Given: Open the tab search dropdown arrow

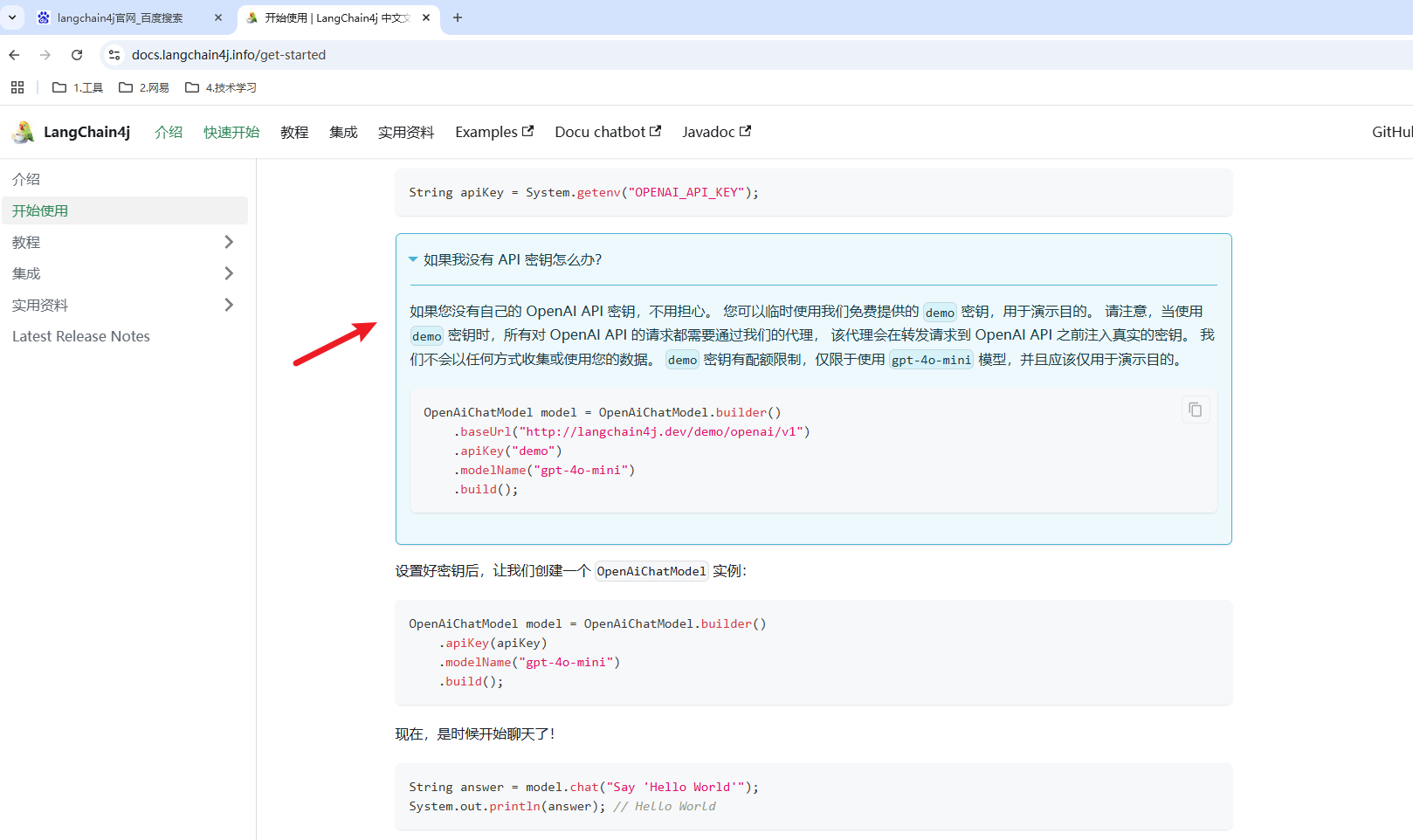Looking at the screenshot, I should coord(12,17).
